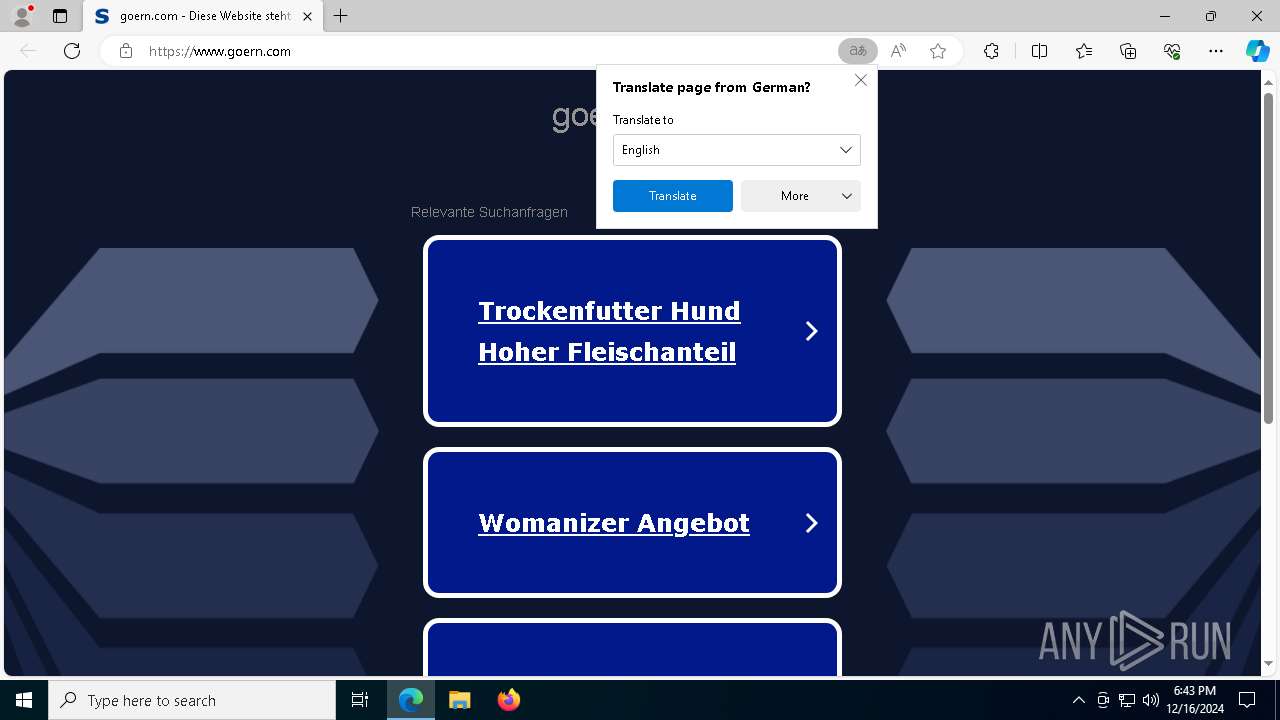
Task: Open the tab actions menu icon
Action: pyautogui.click(x=60, y=16)
